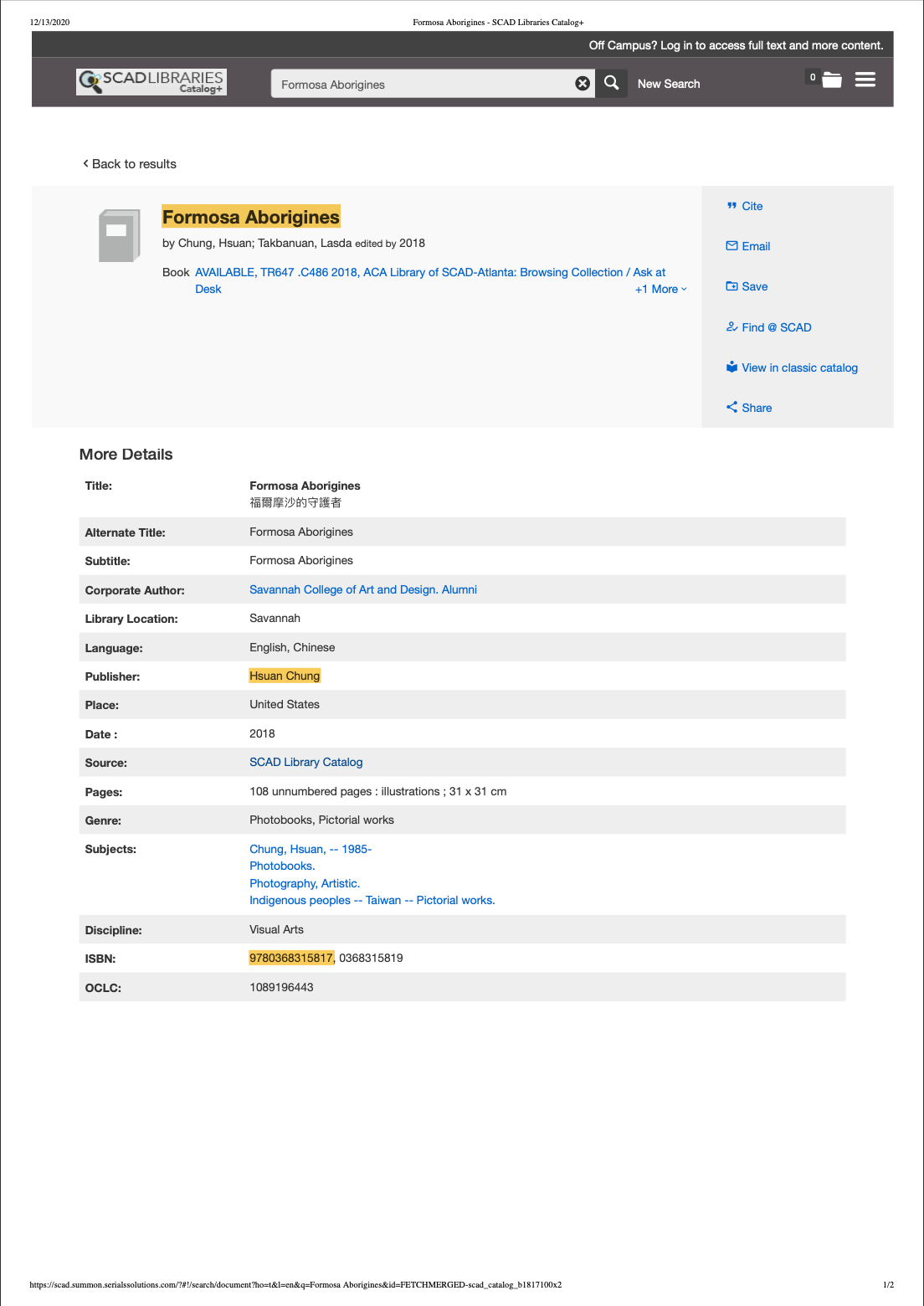This screenshot has height=1306, width=924.
Task: Select the Alternate Title value Formosa Aborigines
Action: point(301,532)
